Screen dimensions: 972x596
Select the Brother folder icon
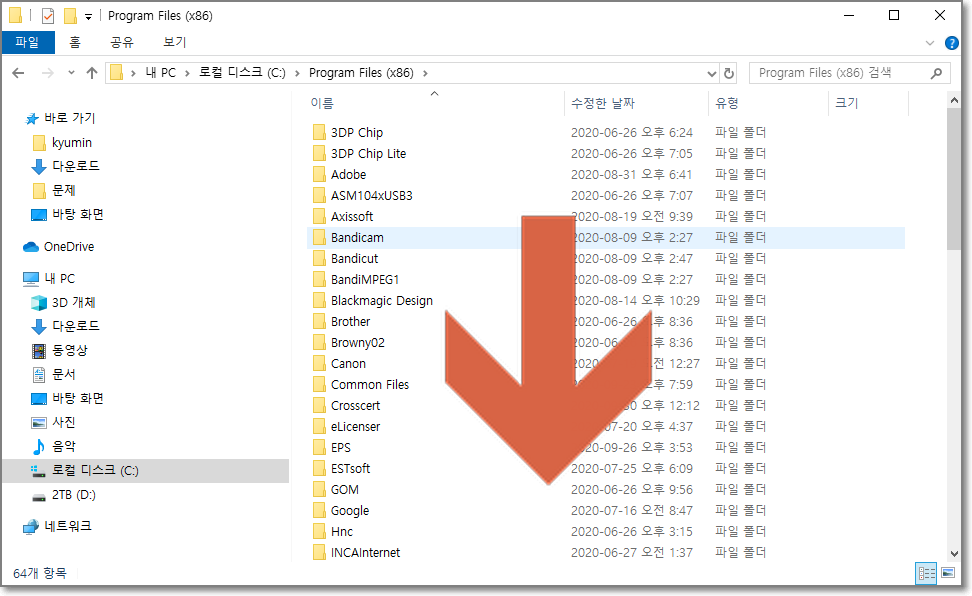[x=319, y=321]
